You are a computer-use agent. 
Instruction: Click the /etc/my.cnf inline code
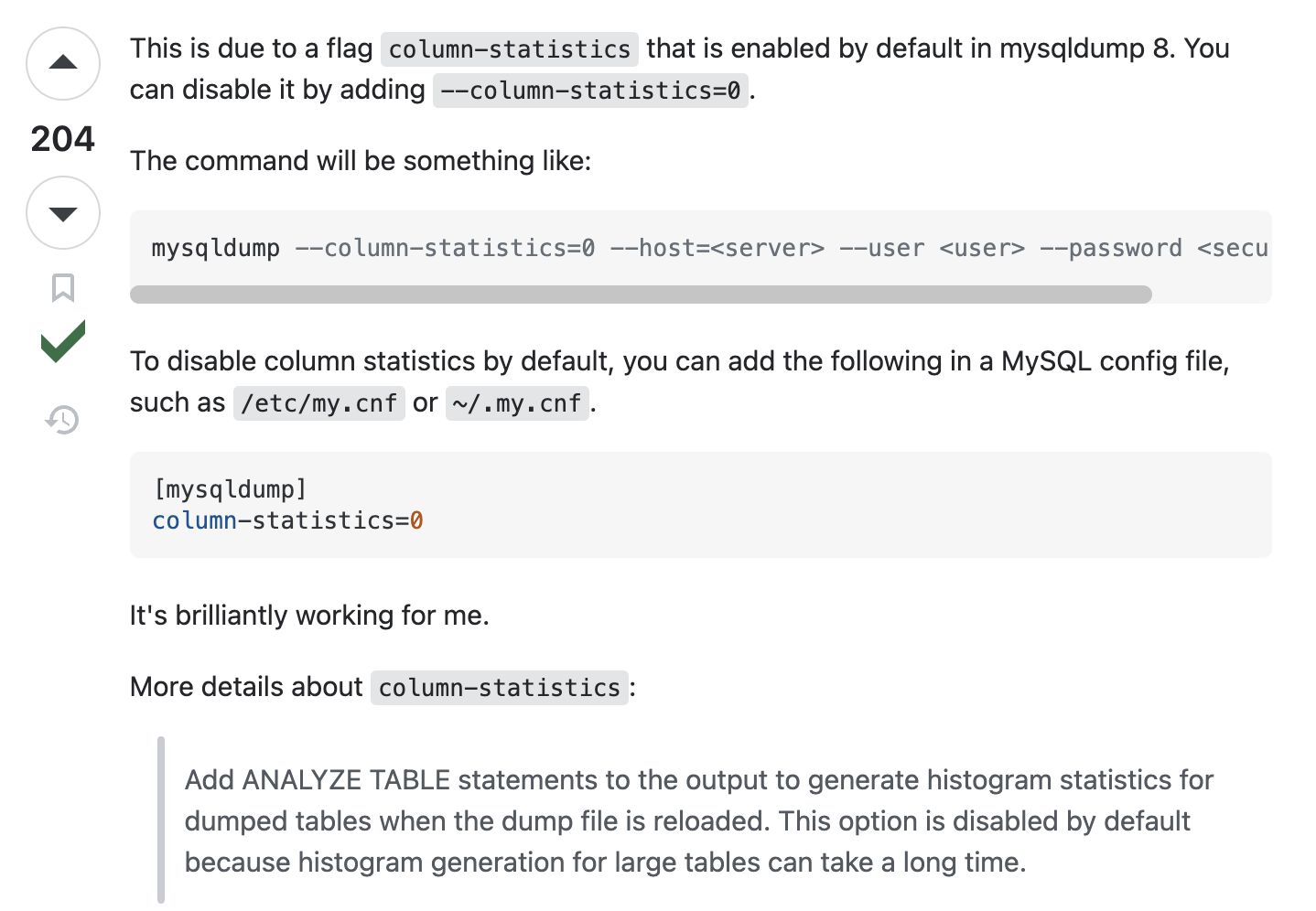318,403
